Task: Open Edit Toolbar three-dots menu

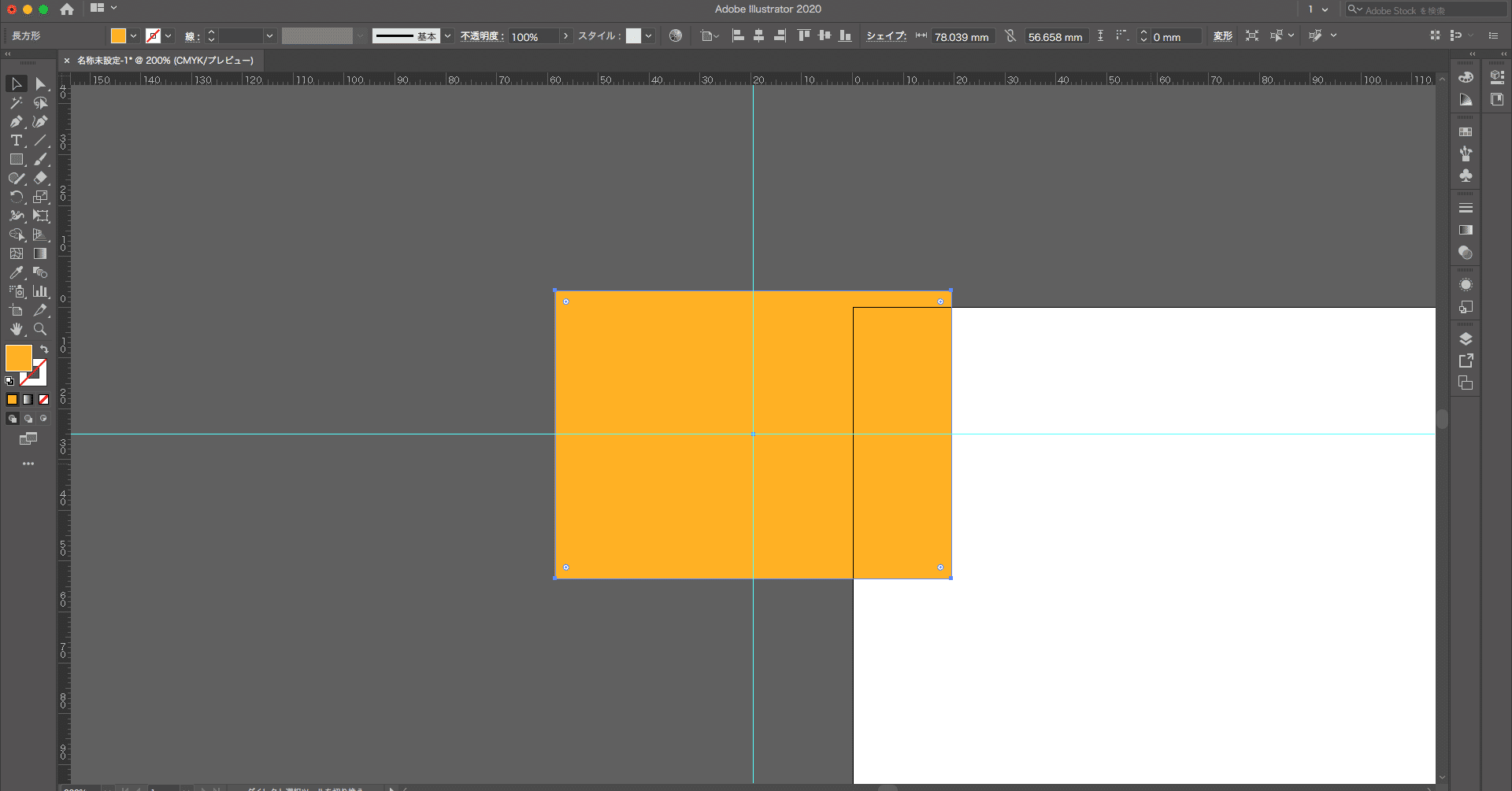Action: (28, 464)
